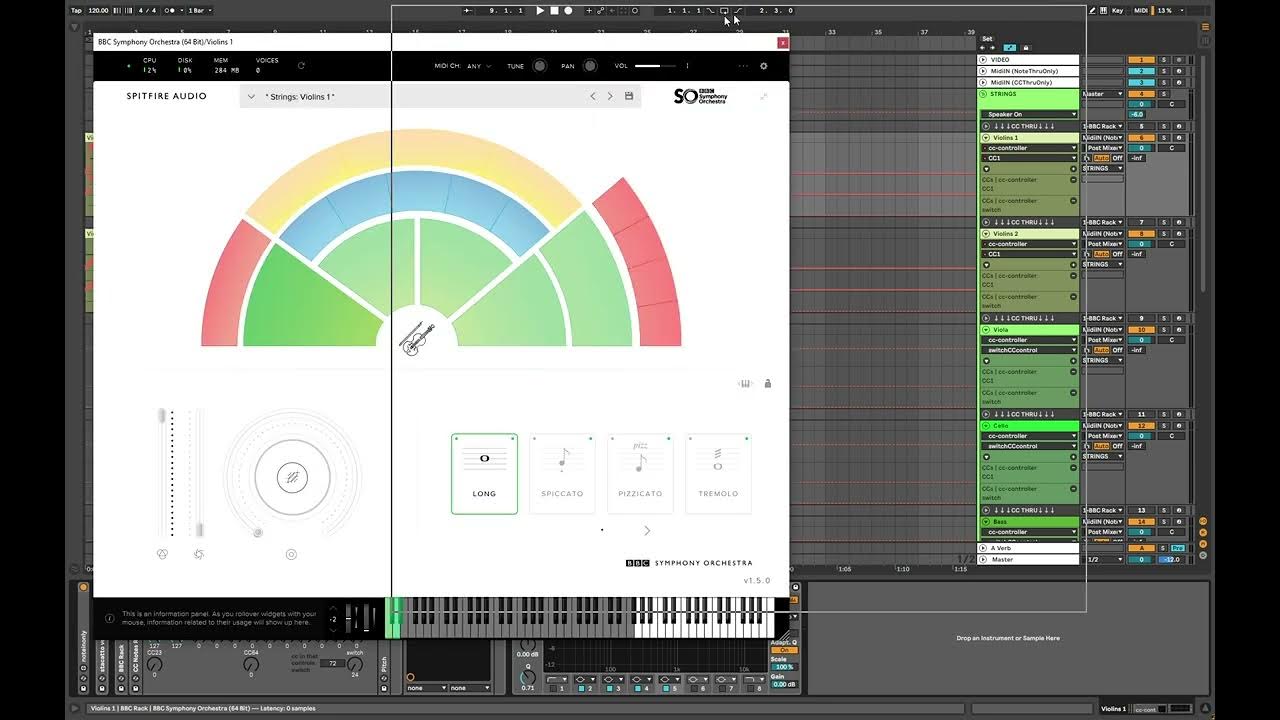Select the A Verb return track
This screenshot has width=1280, height=720.
[x=1029, y=548]
